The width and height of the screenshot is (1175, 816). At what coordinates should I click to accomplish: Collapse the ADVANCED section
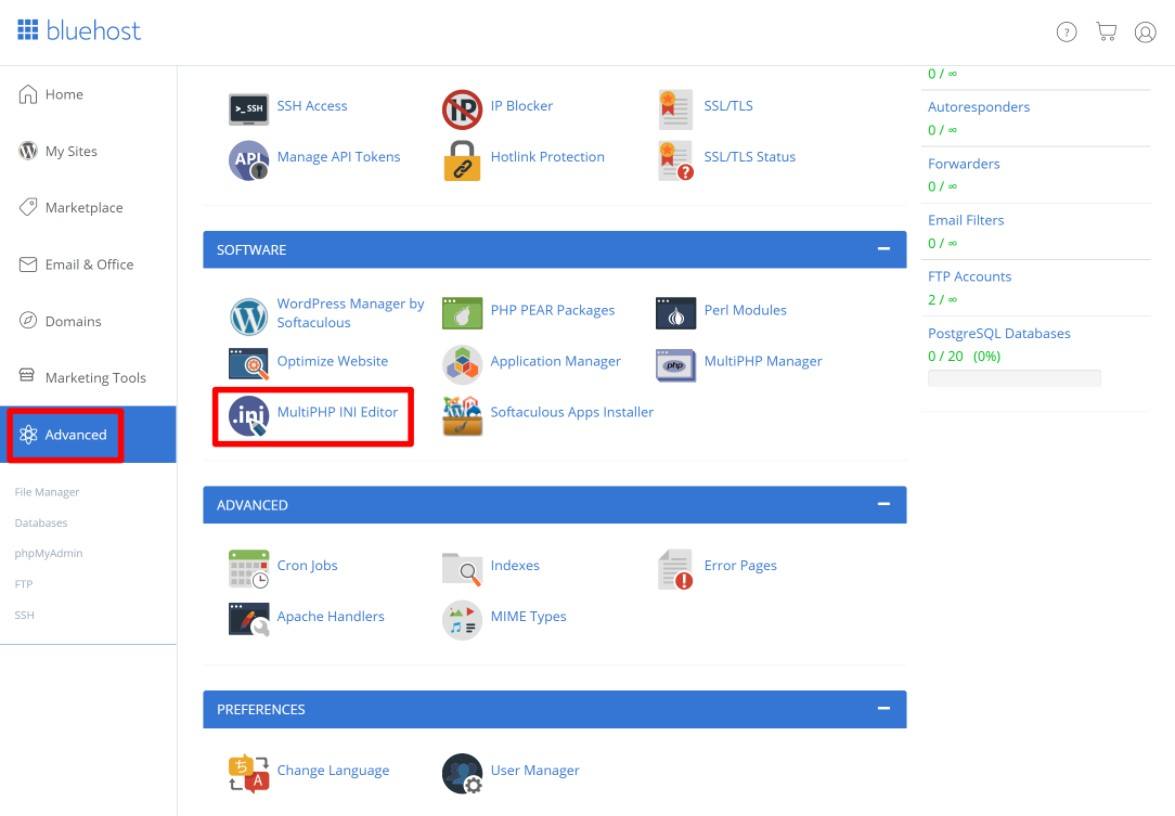coord(883,504)
